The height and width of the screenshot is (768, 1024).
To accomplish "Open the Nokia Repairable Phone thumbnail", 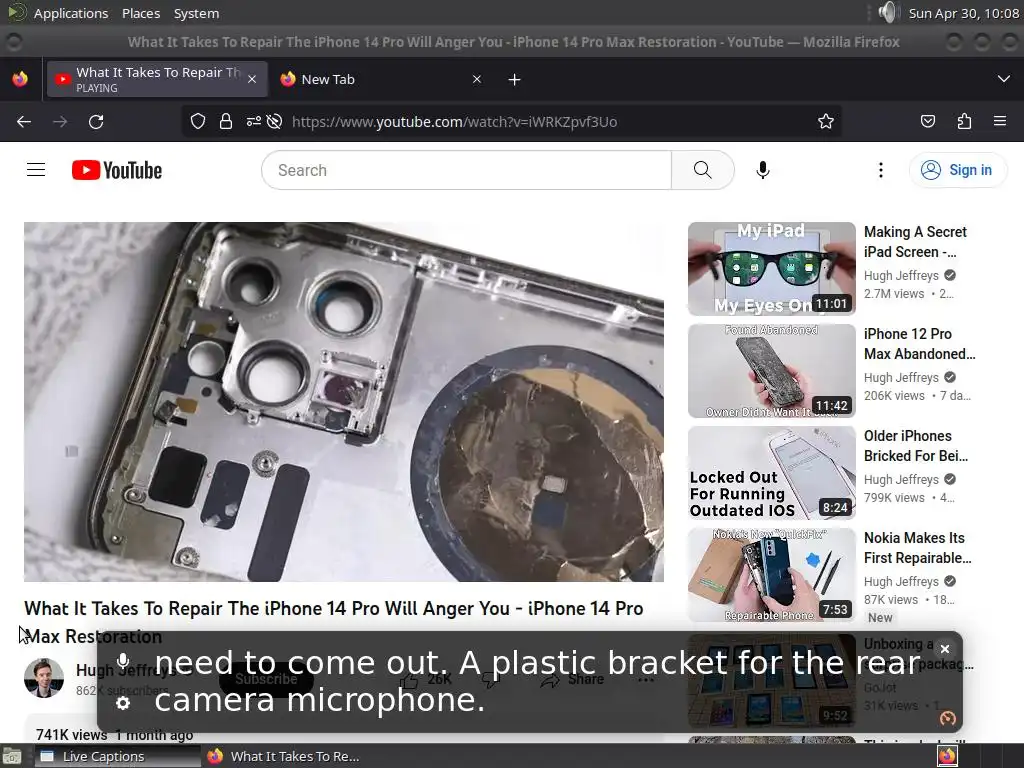I will [772, 575].
